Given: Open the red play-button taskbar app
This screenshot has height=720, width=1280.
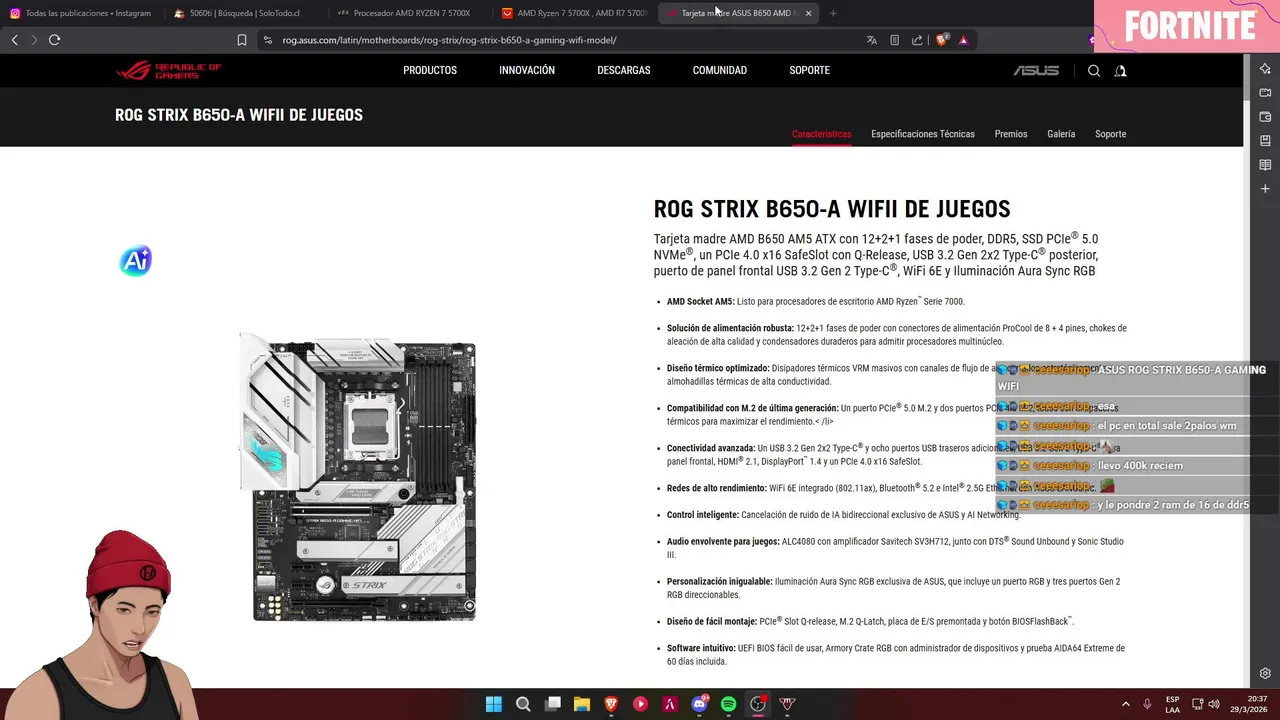Looking at the screenshot, I should tap(641, 704).
